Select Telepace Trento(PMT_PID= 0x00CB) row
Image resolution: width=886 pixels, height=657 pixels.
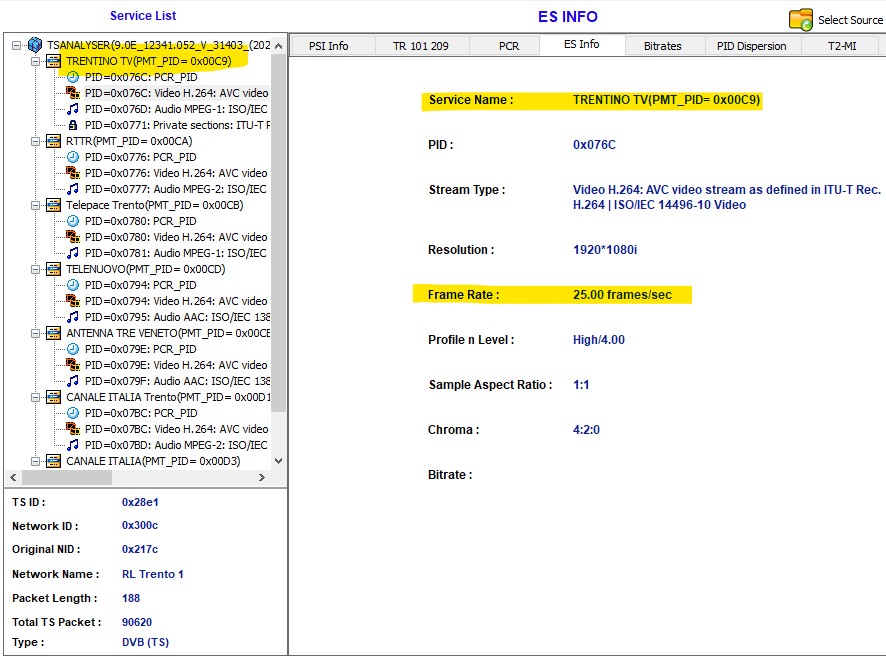coord(155,205)
